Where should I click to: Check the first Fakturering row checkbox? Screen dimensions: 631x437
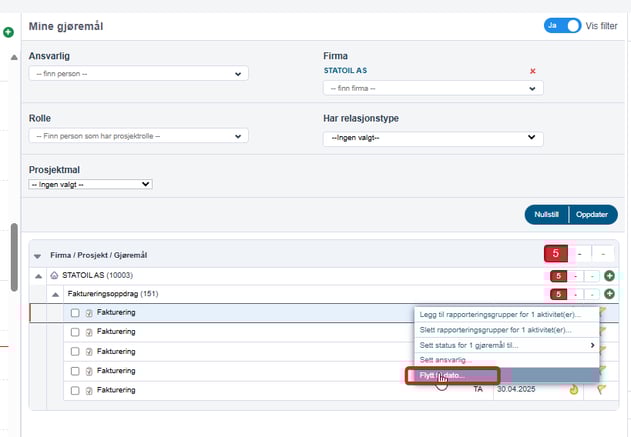coord(75,313)
